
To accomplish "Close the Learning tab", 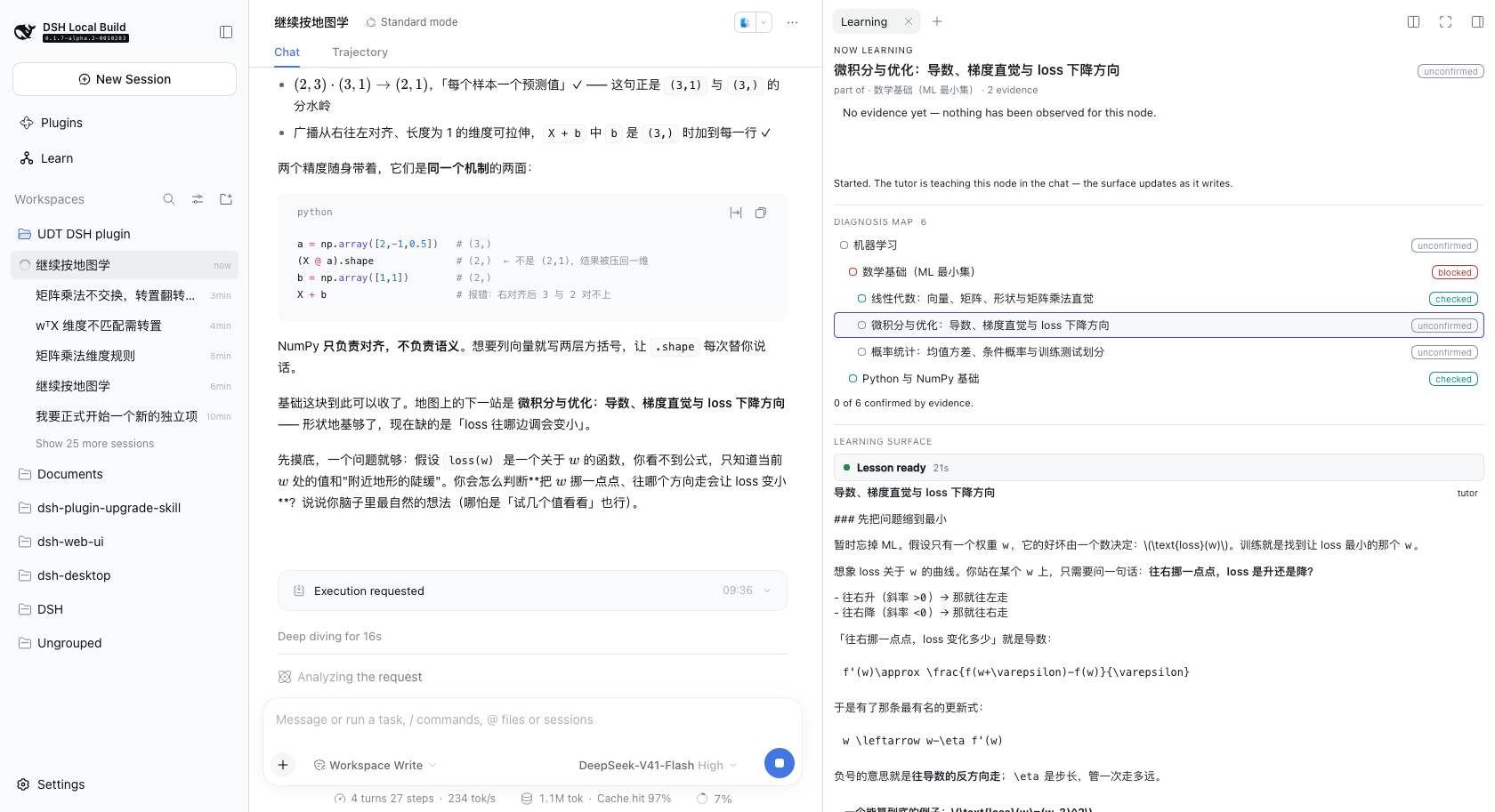I will [909, 21].
